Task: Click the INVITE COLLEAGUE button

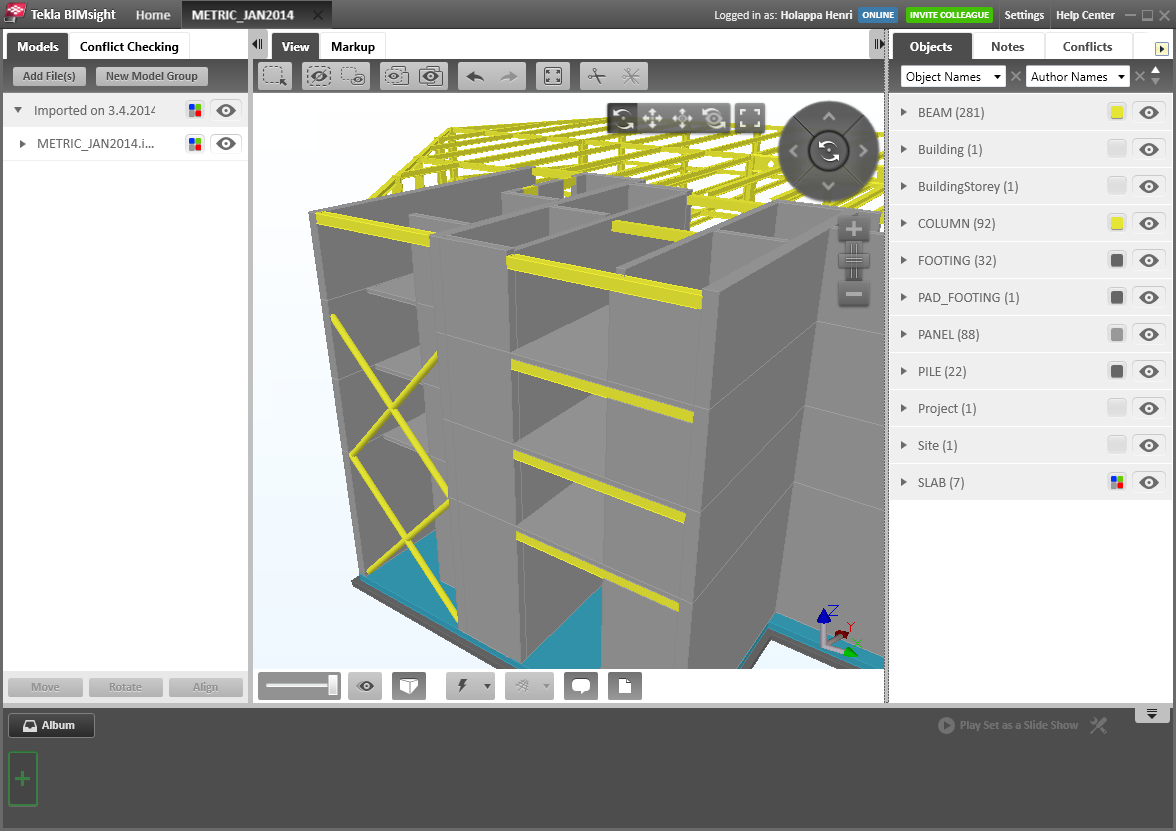Action: click(x=949, y=15)
